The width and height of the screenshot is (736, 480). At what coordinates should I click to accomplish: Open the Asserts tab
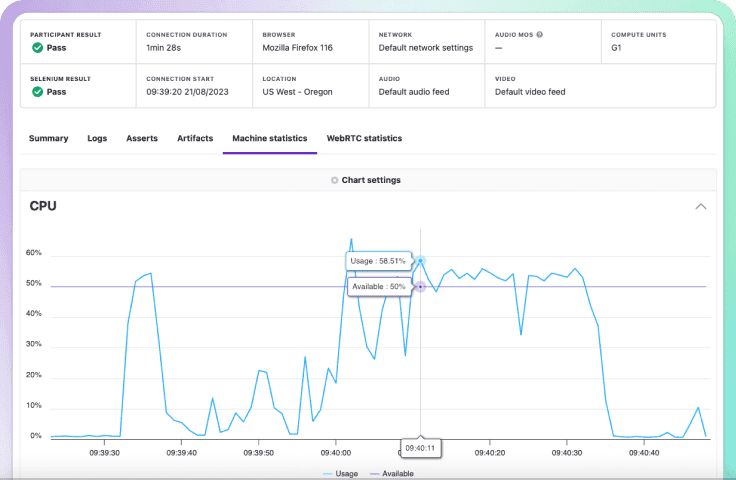141,138
